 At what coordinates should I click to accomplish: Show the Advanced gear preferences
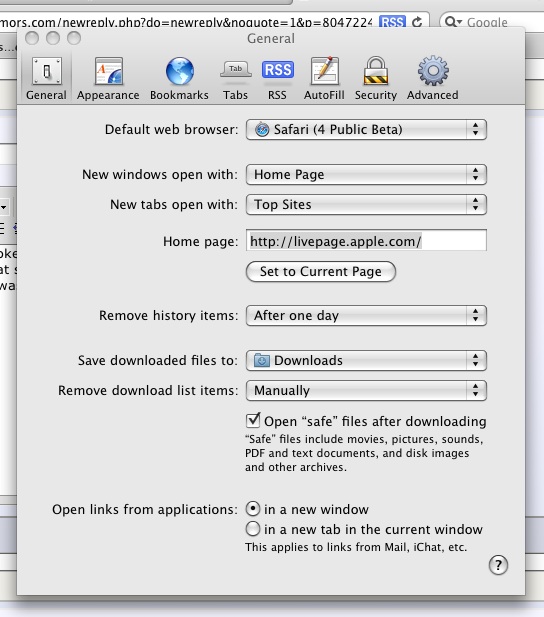(433, 78)
